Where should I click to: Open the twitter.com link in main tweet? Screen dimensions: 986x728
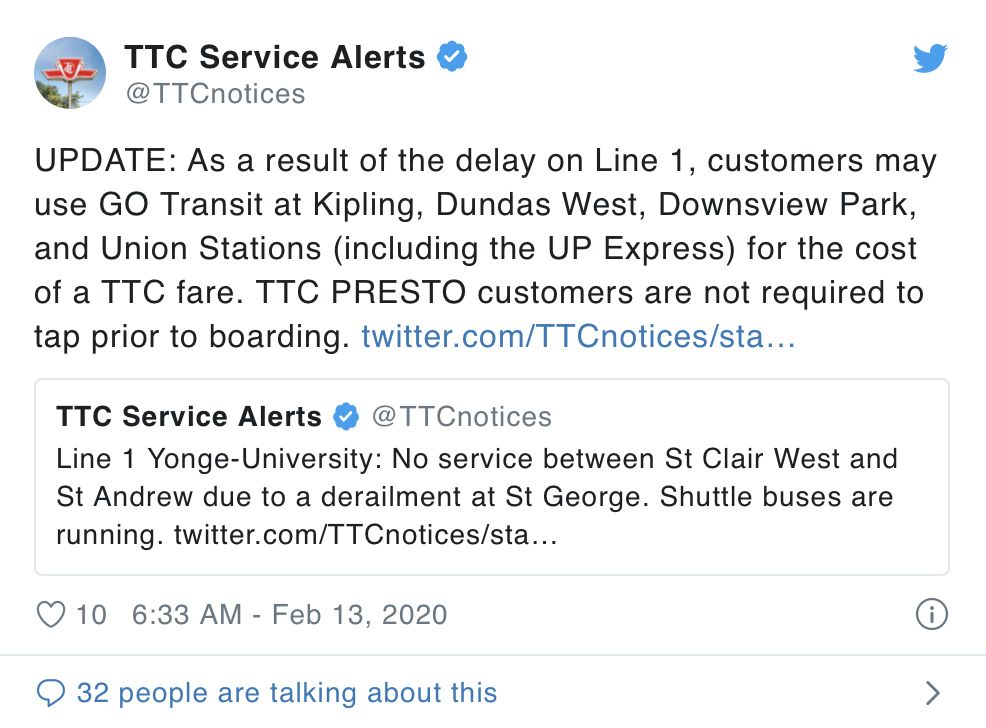(x=578, y=336)
